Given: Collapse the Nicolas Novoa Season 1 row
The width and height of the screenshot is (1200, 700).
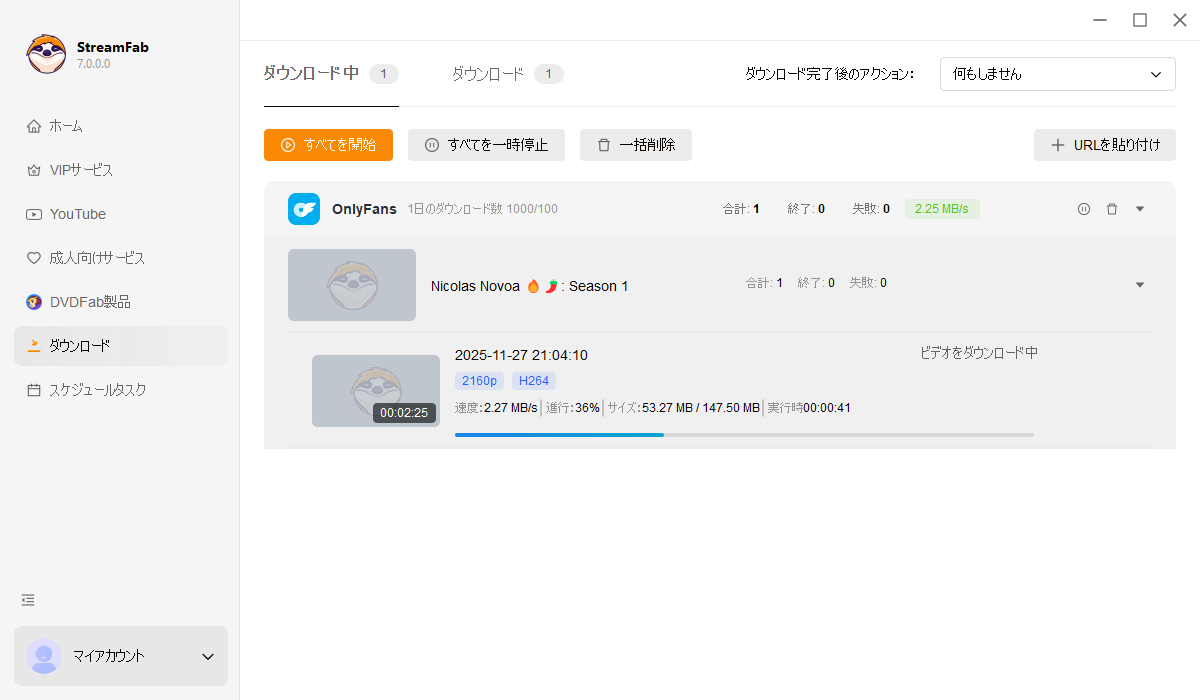Looking at the screenshot, I should [1140, 285].
